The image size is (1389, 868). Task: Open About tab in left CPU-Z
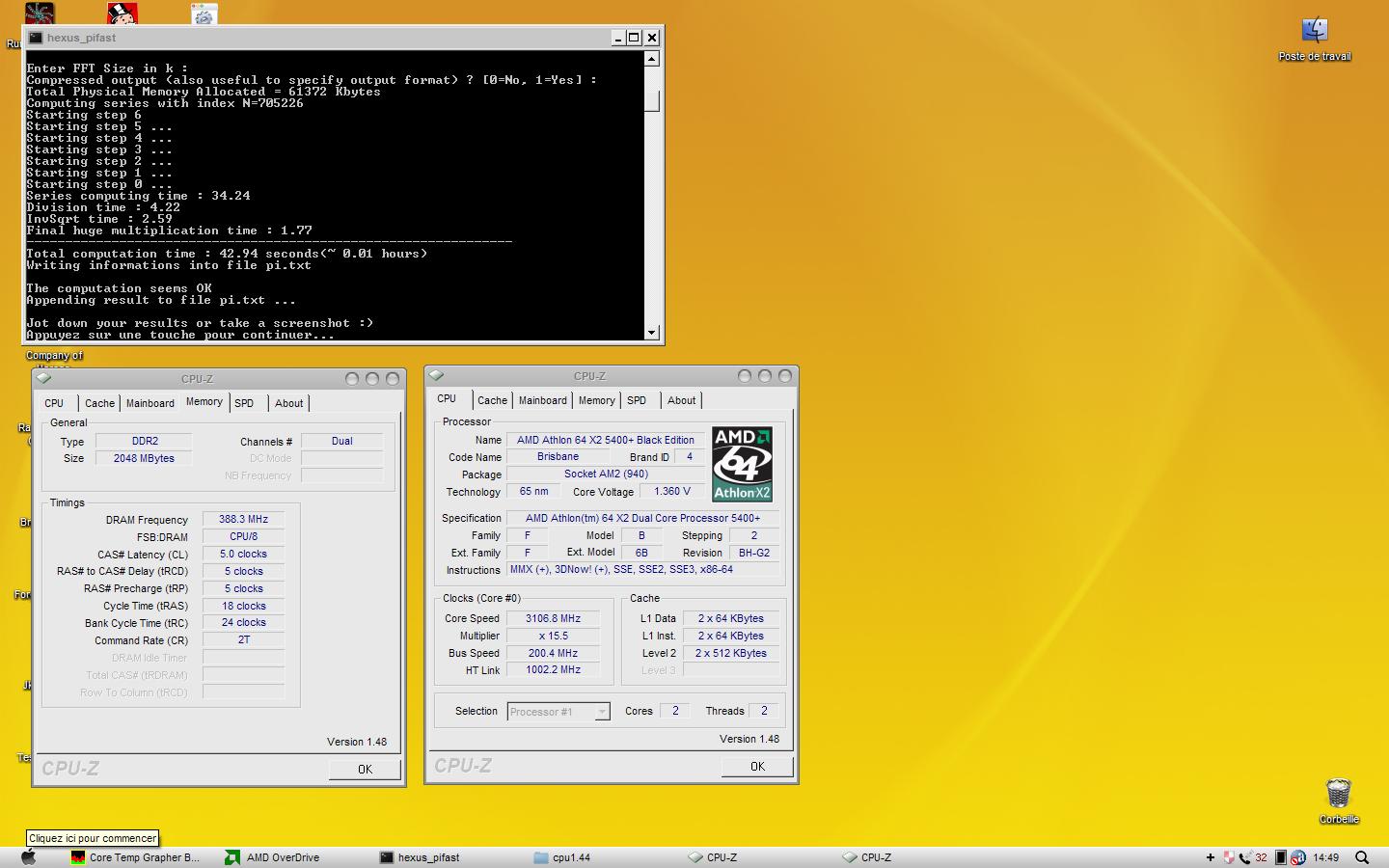(x=289, y=403)
